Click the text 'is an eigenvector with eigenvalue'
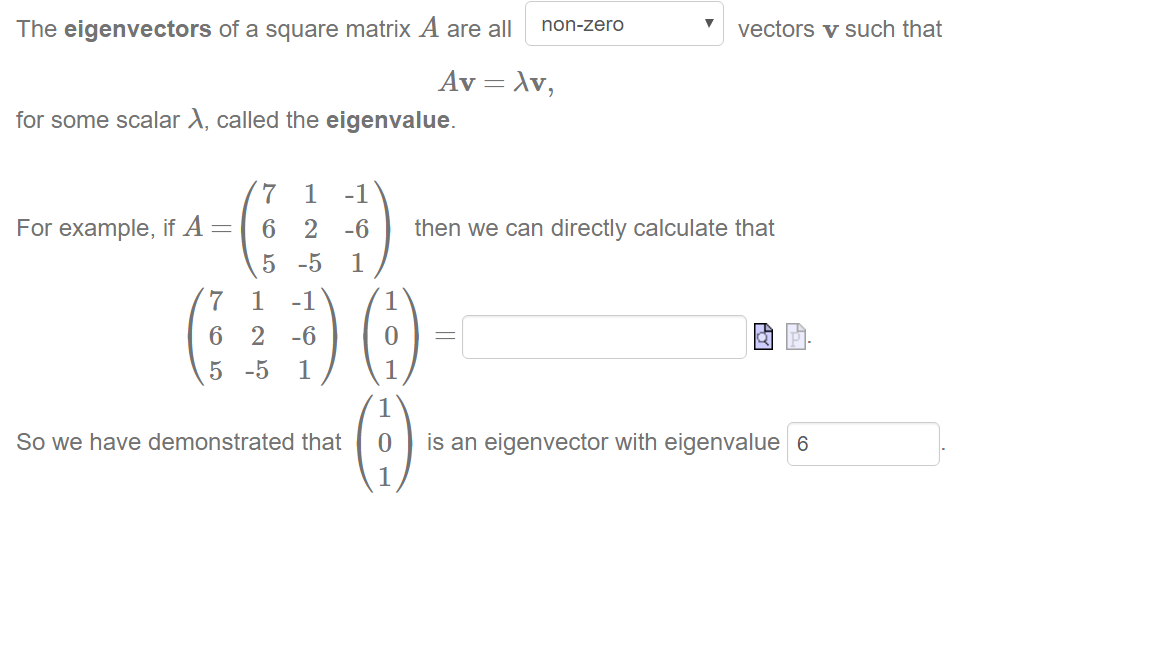 tap(603, 442)
